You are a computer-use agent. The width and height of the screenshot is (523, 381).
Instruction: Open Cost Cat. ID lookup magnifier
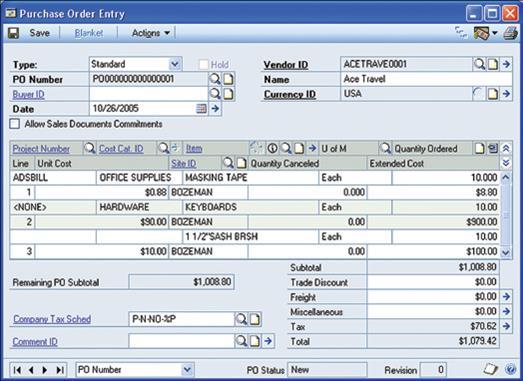163,148
